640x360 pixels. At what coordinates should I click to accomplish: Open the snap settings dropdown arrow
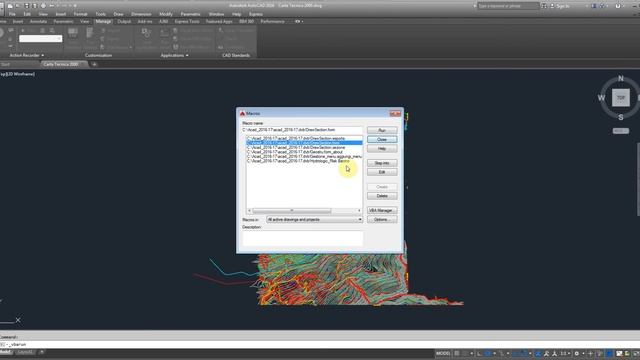click(471, 353)
